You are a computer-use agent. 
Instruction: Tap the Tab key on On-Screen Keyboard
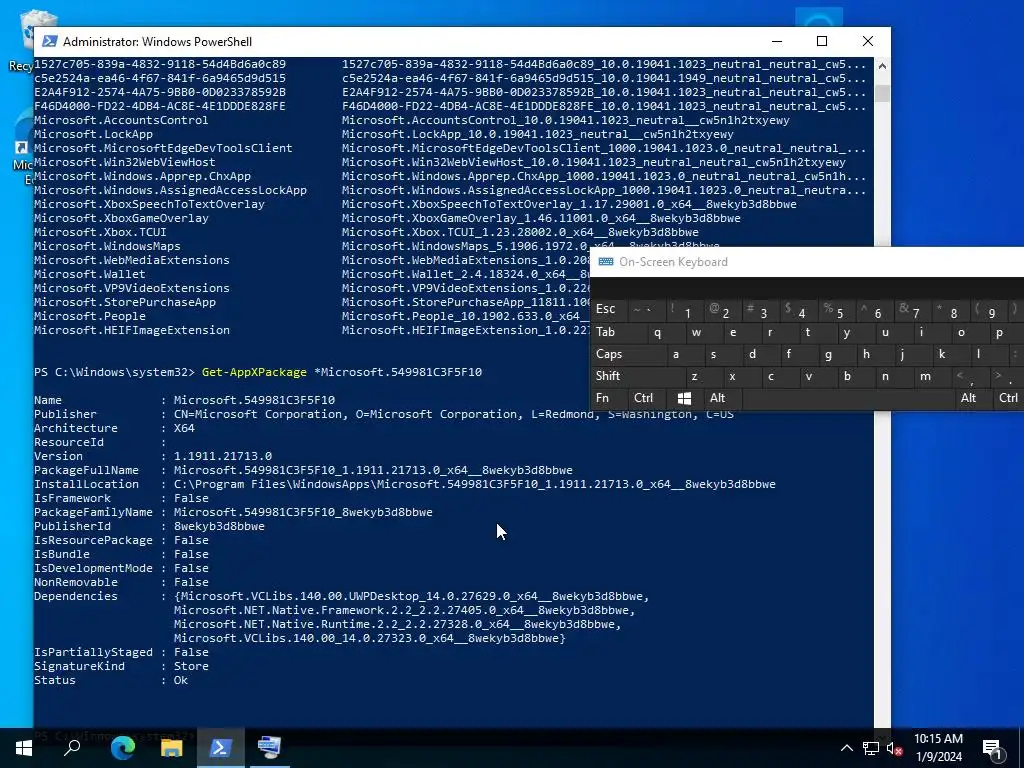(614, 332)
